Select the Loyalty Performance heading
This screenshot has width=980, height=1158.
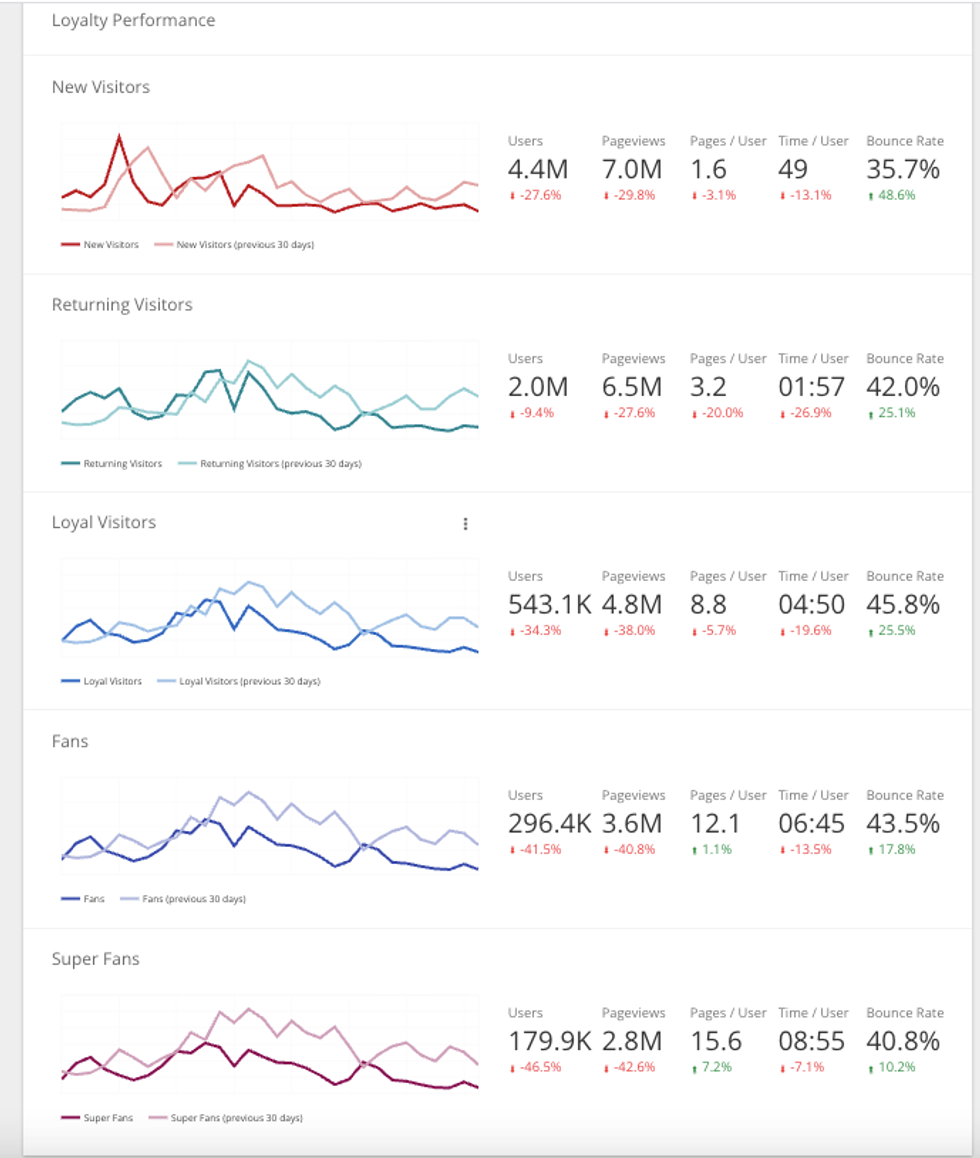(x=133, y=20)
